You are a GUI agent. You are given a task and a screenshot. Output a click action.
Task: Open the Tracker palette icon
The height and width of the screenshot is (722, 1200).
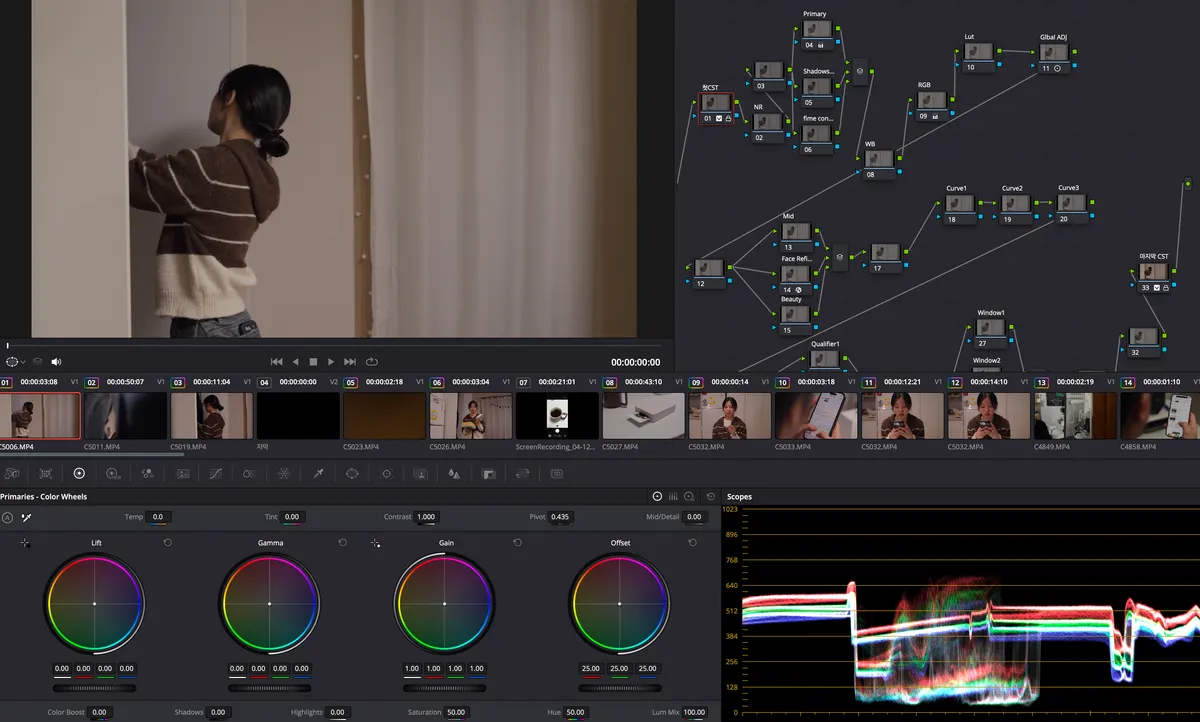(386, 473)
